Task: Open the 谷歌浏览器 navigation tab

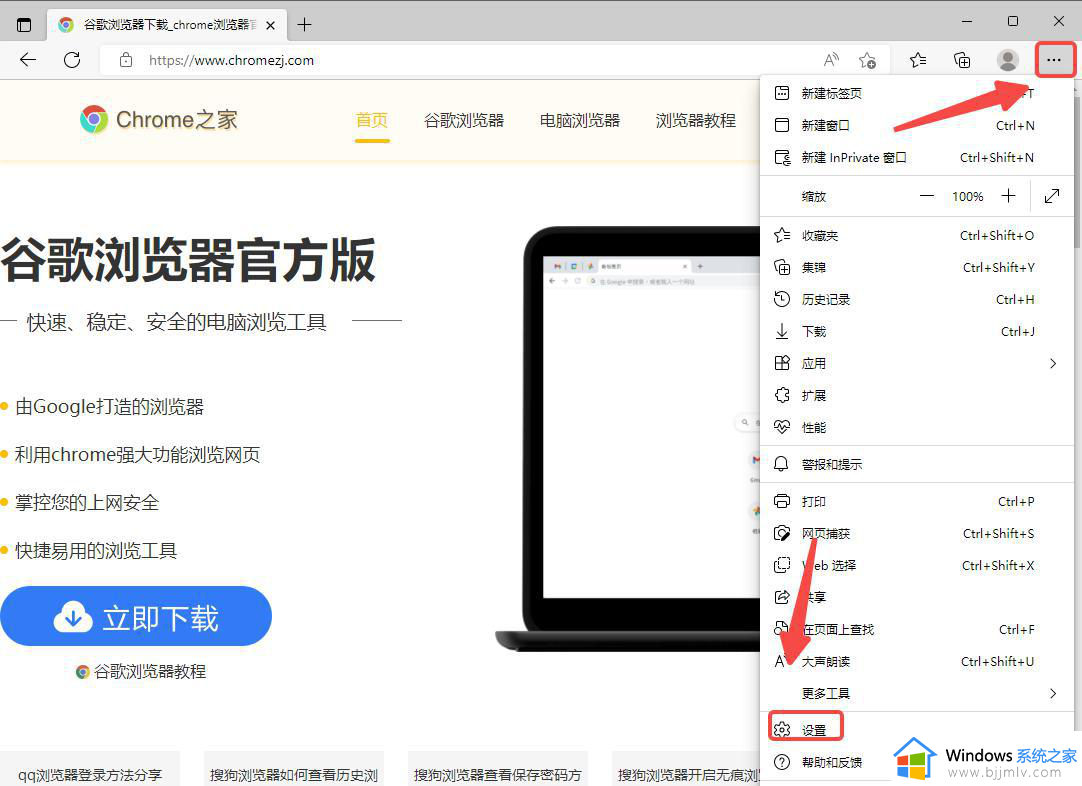Action: (464, 120)
